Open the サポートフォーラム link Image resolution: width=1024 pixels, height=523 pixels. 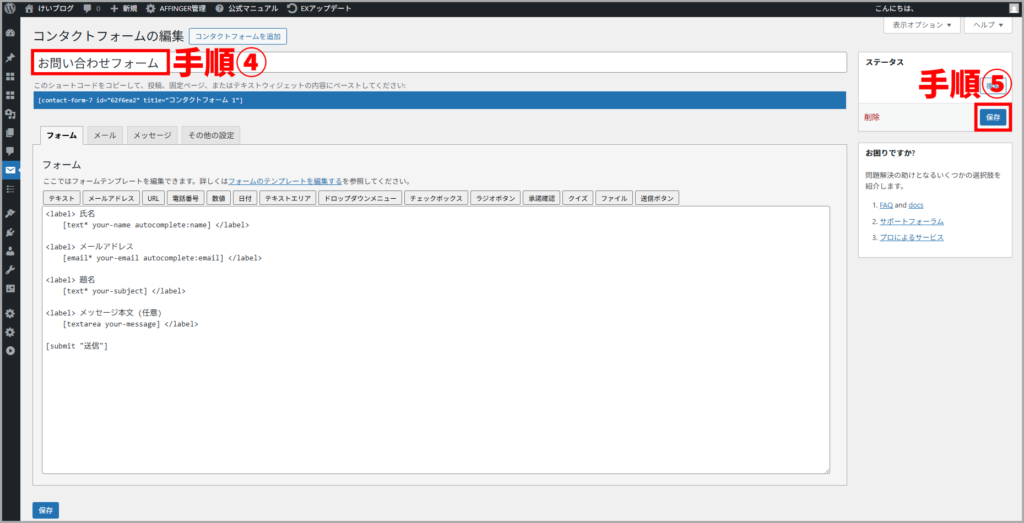click(911, 221)
